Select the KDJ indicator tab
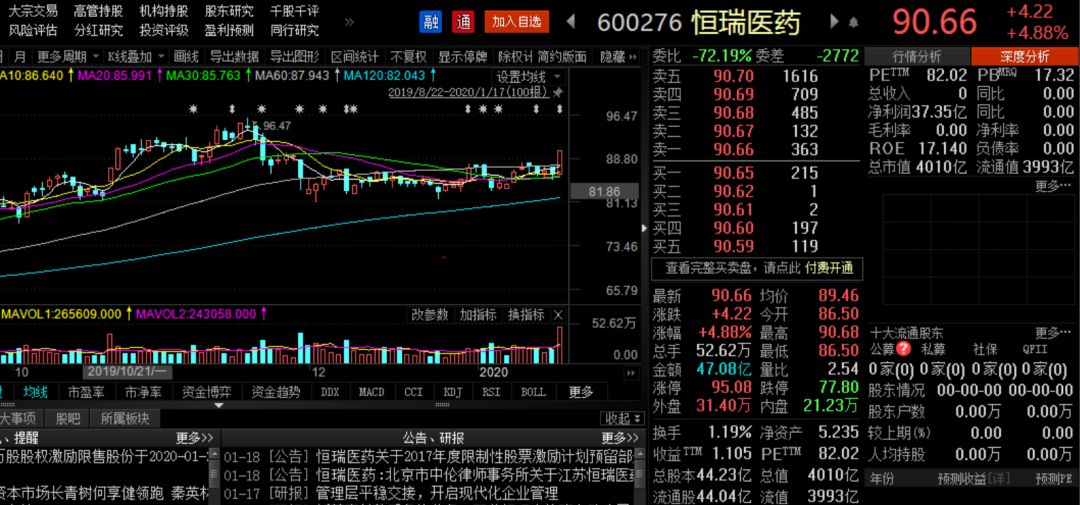The width and height of the screenshot is (1080, 505). click(x=453, y=392)
